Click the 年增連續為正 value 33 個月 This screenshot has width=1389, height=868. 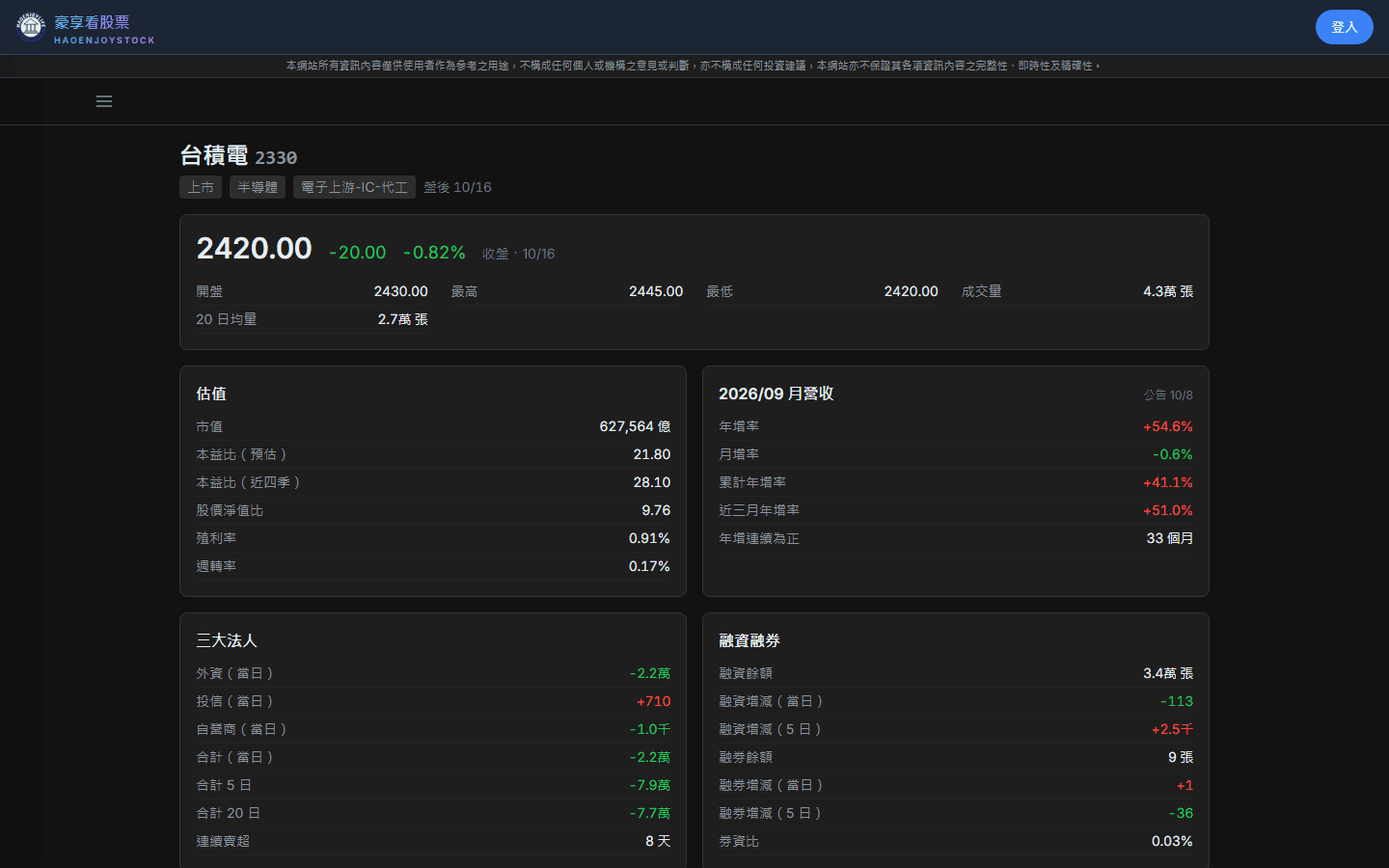tap(1170, 538)
